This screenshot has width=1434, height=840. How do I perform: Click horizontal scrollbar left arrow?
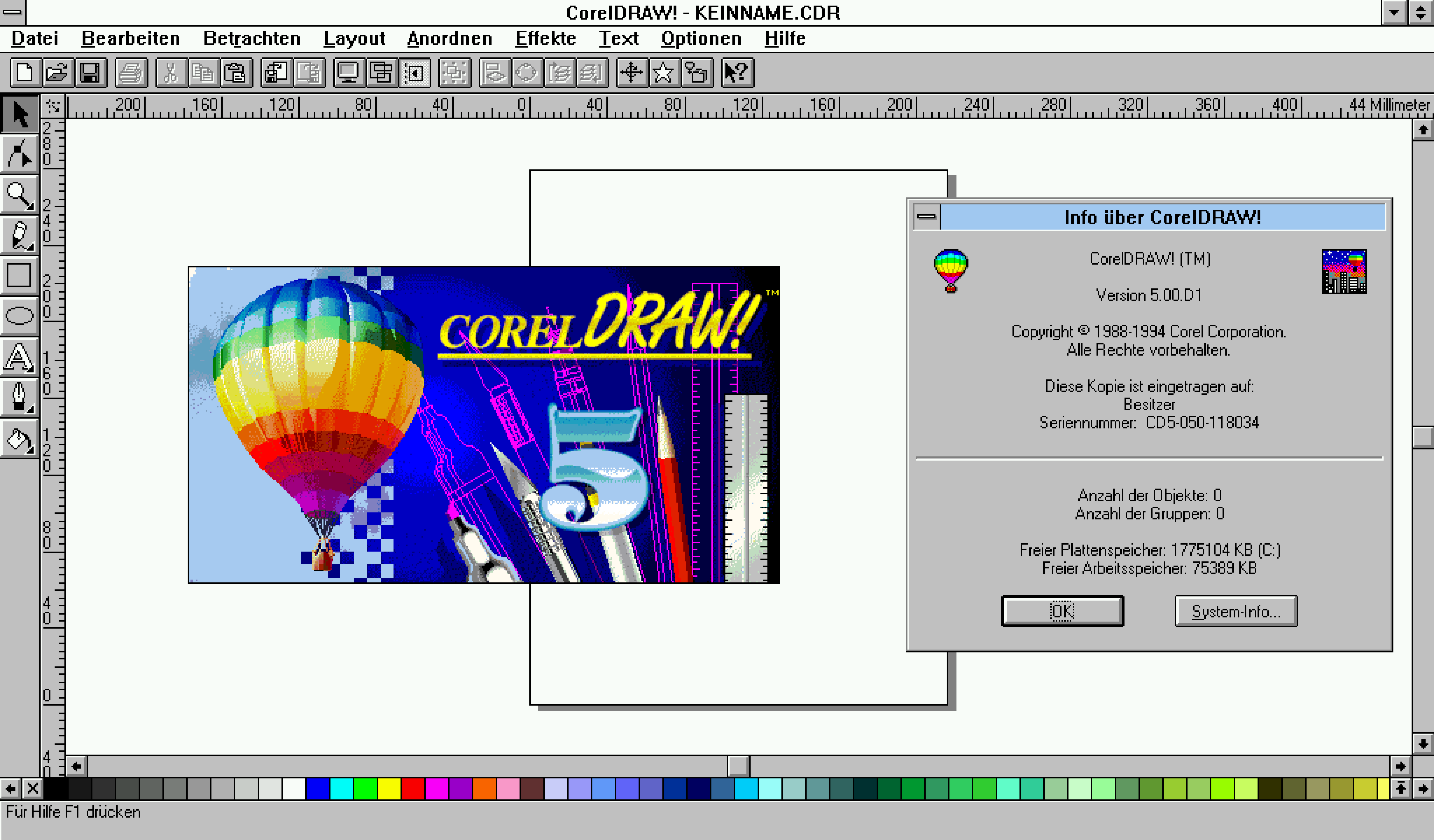(77, 766)
